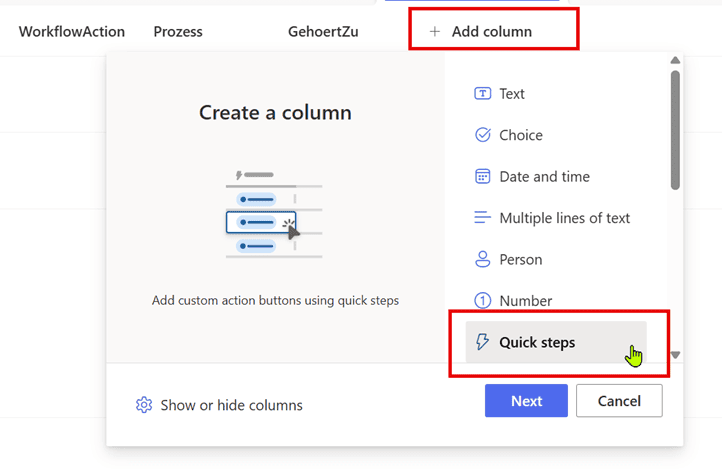Click the Date and time calendar icon

coord(482,177)
